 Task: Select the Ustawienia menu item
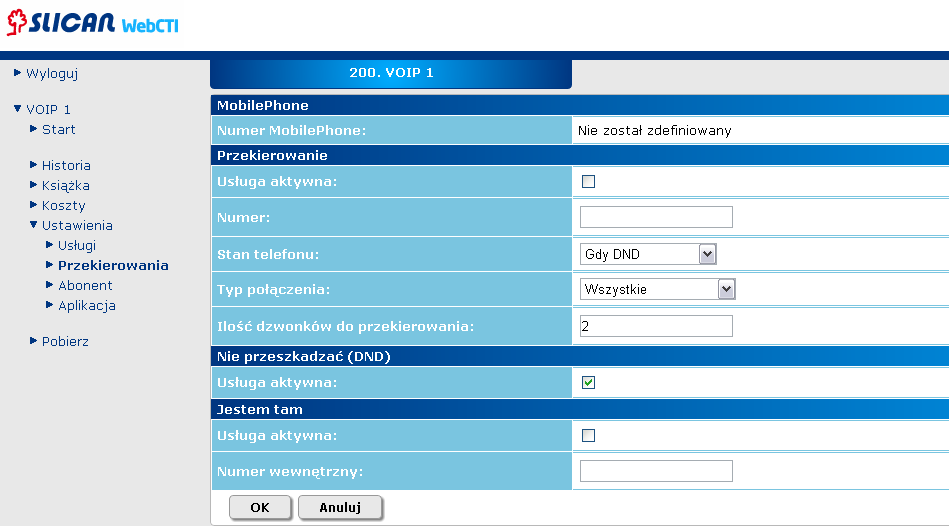pyautogui.click(x=77, y=225)
